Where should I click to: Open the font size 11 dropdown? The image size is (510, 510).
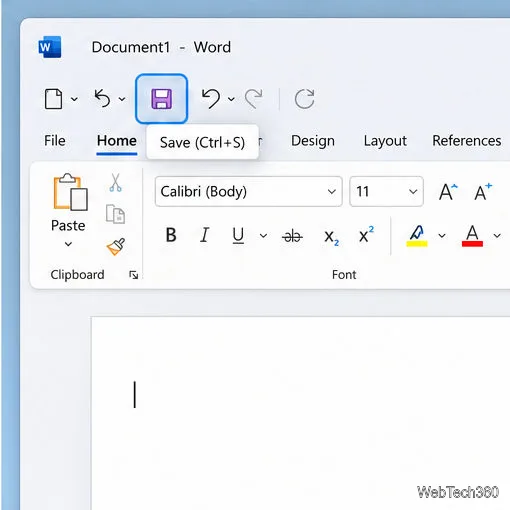click(386, 192)
